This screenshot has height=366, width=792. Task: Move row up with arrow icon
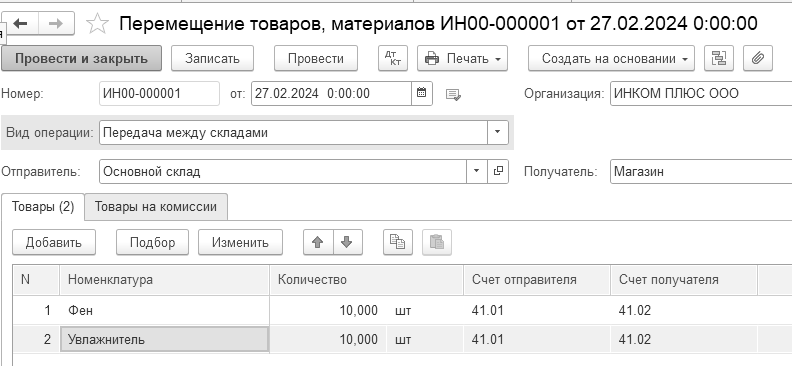coord(318,242)
